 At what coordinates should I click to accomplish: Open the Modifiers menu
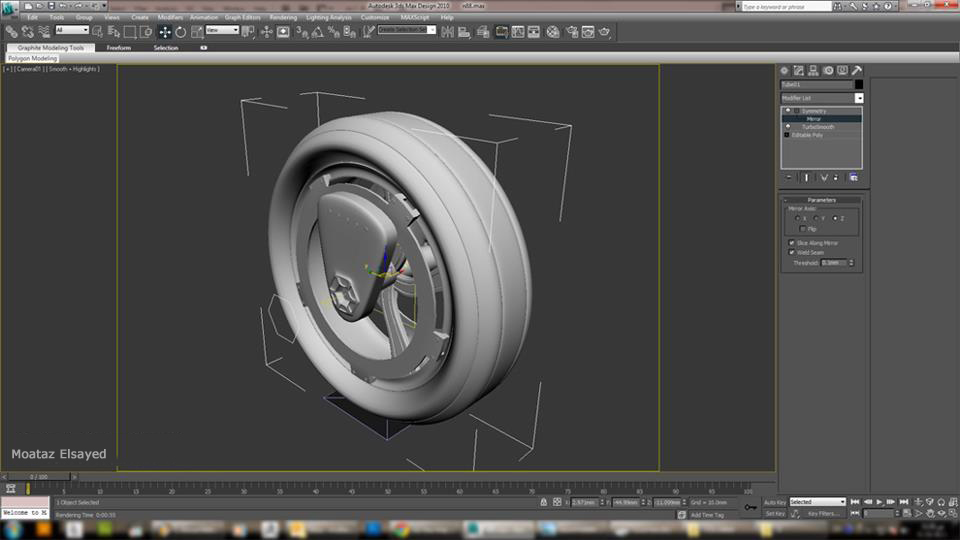[x=170, y=18]
